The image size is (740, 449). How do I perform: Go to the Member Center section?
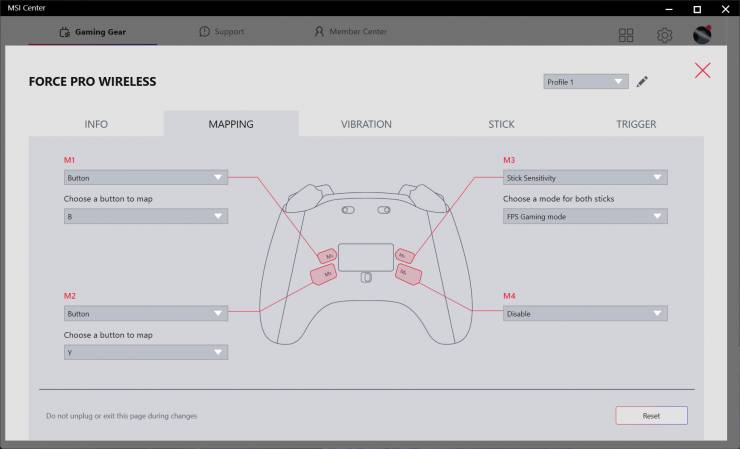click(351, 32)
